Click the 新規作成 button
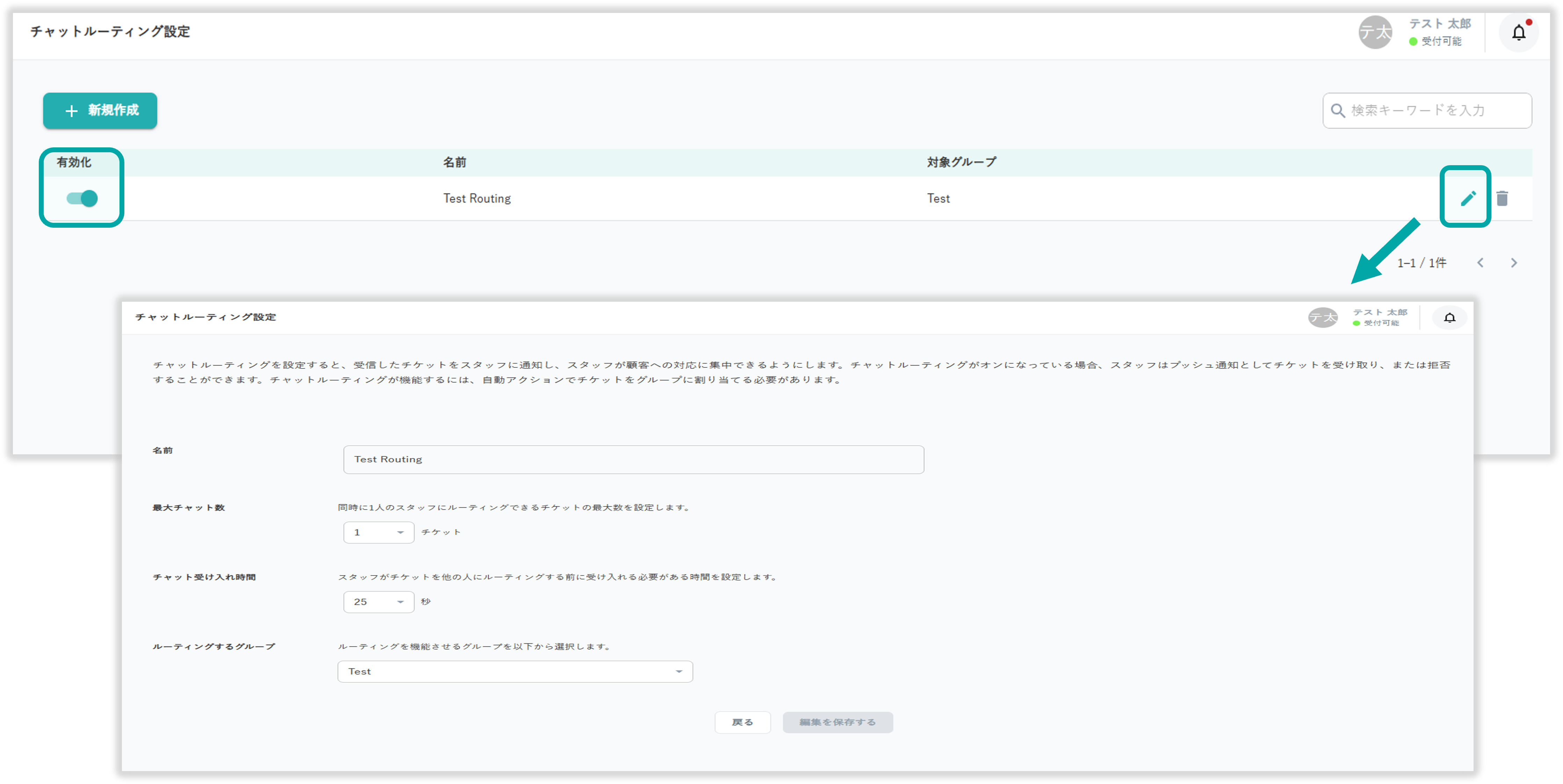Viewport: 1563px width, 784px height. pos(100,111)
